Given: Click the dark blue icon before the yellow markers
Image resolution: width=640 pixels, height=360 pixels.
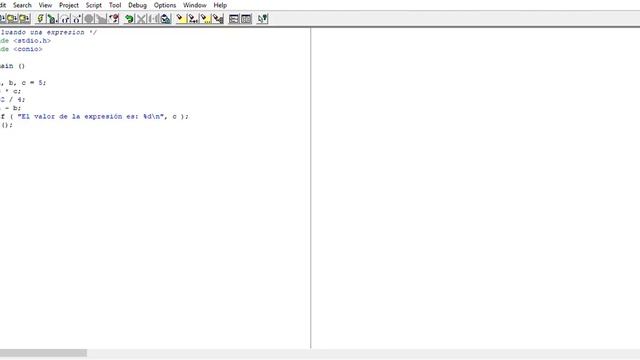Looking at the screenshot, I should 166,19.
